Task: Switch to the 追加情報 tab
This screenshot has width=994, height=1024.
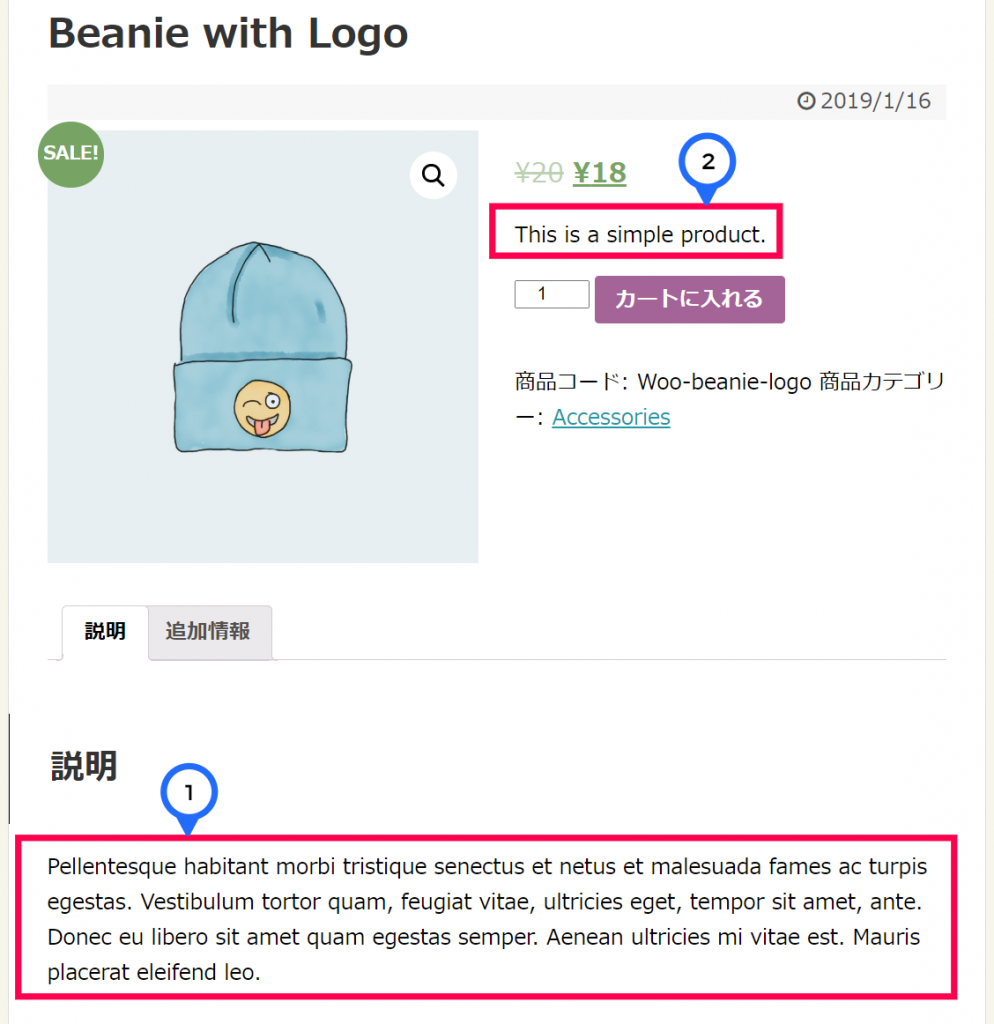Action: [x=210, y=632]
